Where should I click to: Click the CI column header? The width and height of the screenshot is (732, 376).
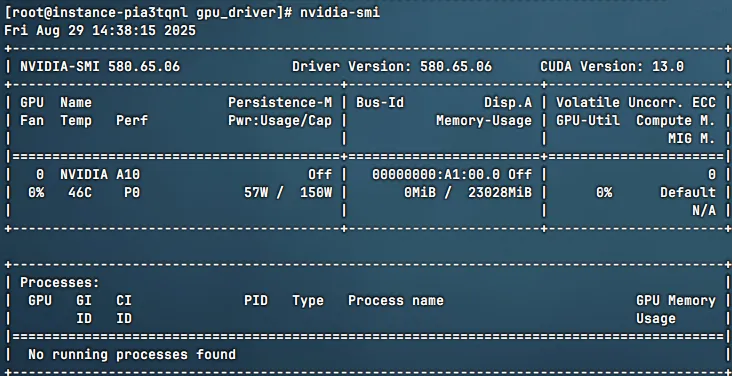[124, 301]
